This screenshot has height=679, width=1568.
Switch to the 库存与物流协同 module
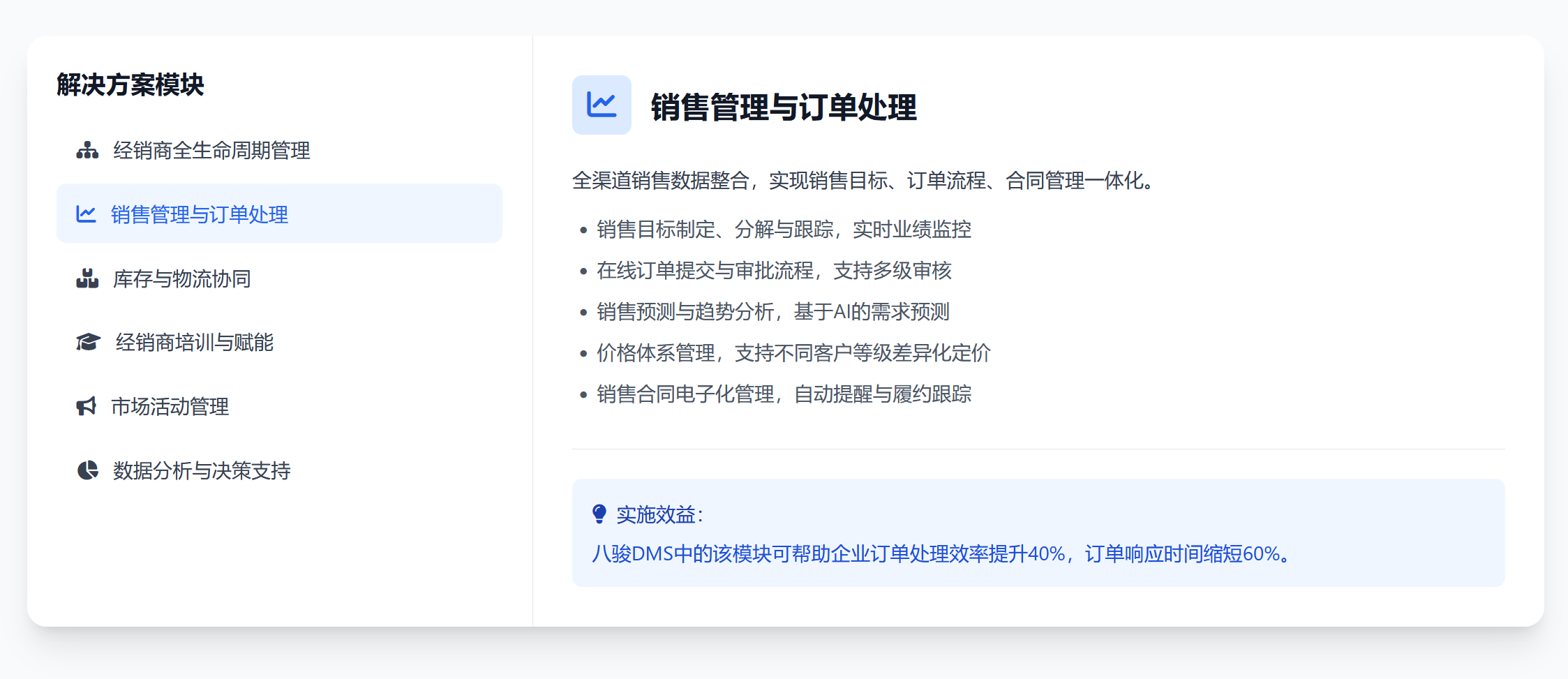181,278
